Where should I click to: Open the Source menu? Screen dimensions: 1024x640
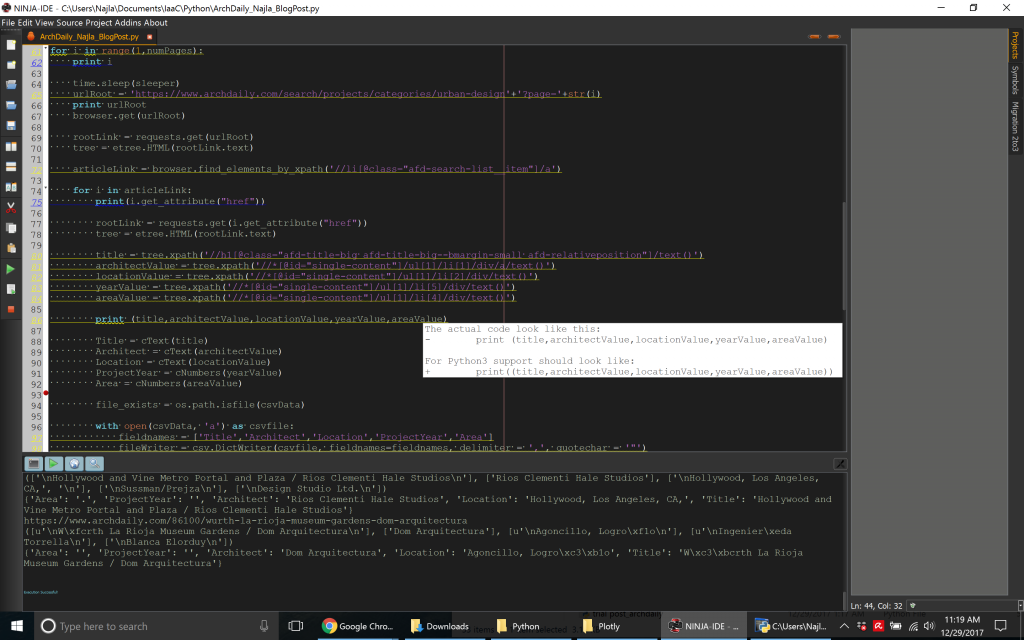(x=70, y=22)
